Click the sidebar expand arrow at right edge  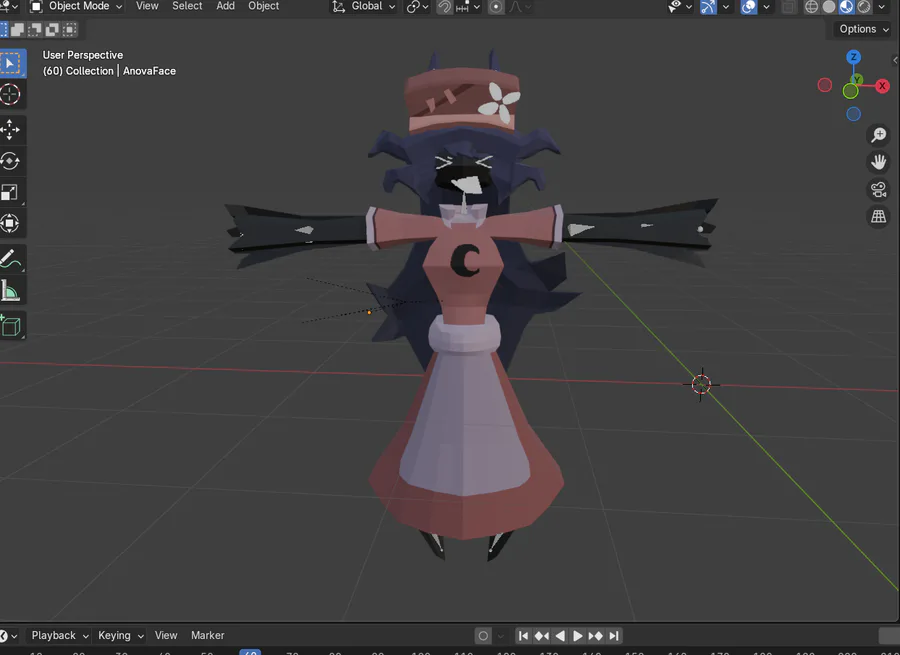pos(895,60)
